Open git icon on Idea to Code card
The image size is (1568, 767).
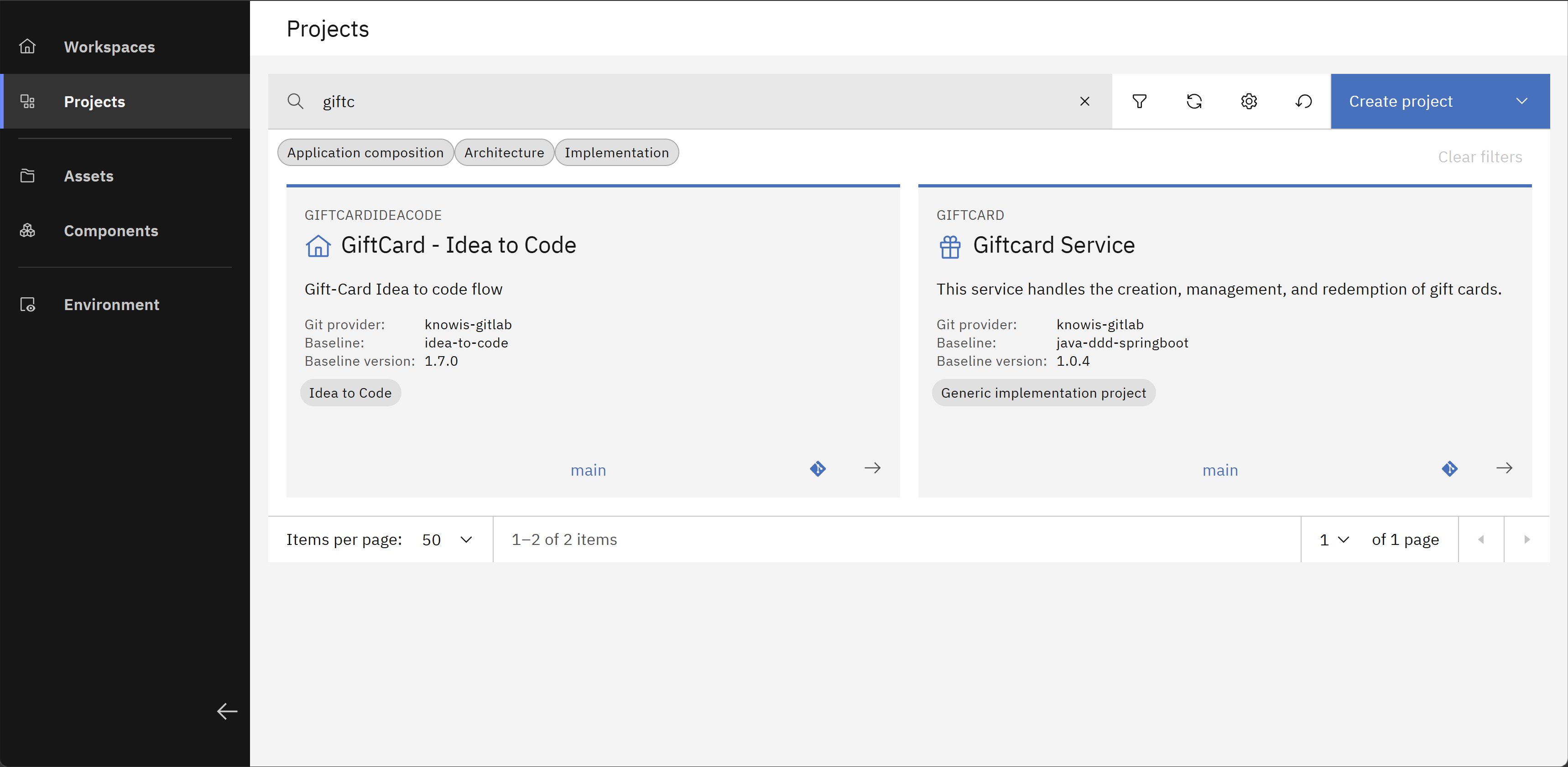click(818, 468)
